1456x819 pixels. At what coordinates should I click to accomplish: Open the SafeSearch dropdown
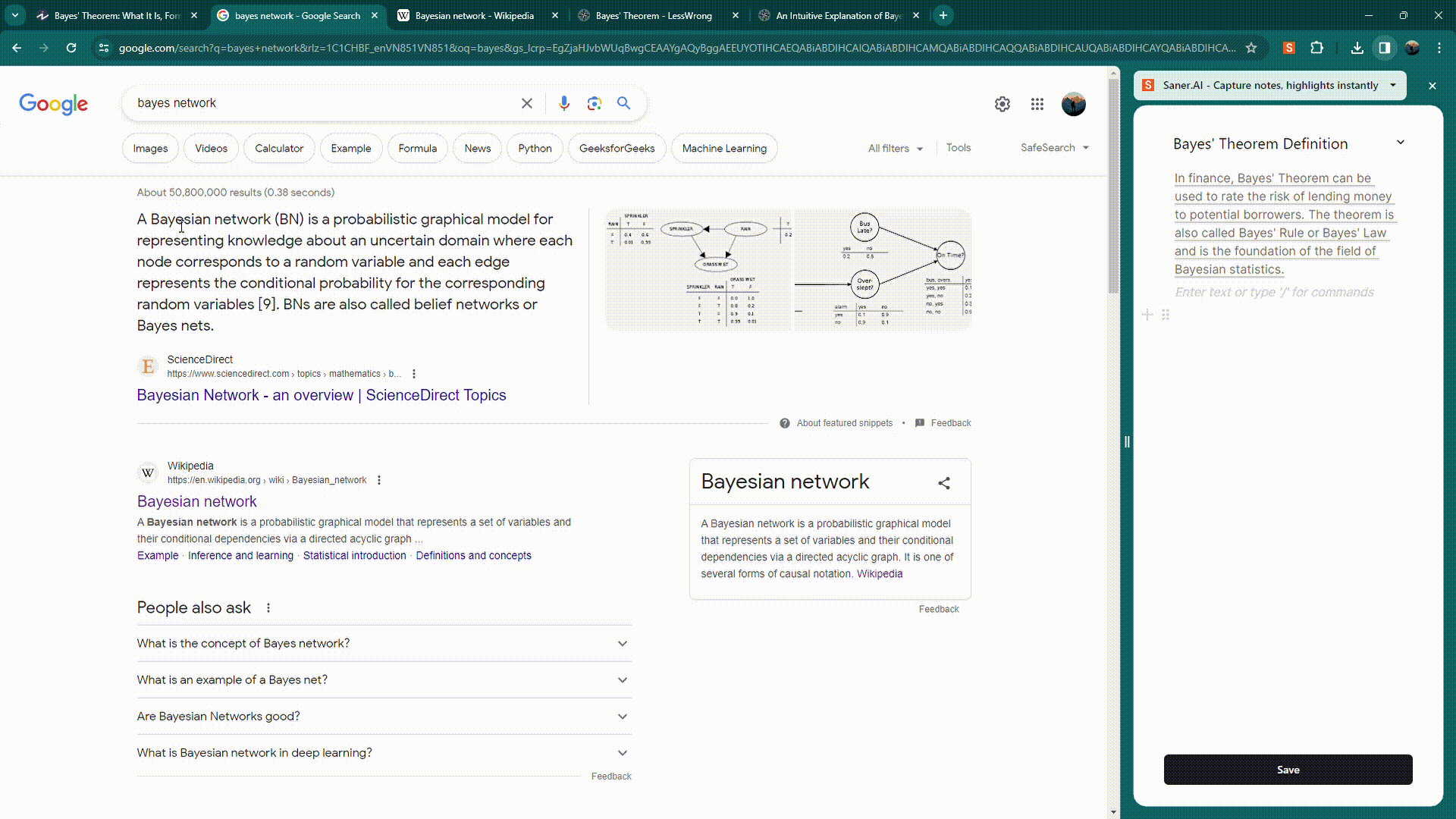pos(1054,148)
